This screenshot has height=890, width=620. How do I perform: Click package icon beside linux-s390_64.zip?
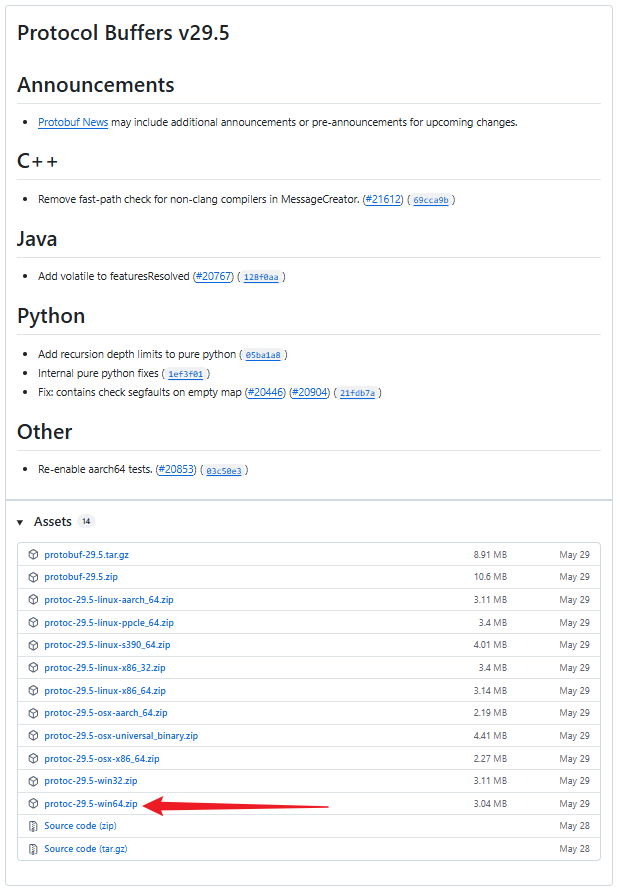[x=33, y=645]
